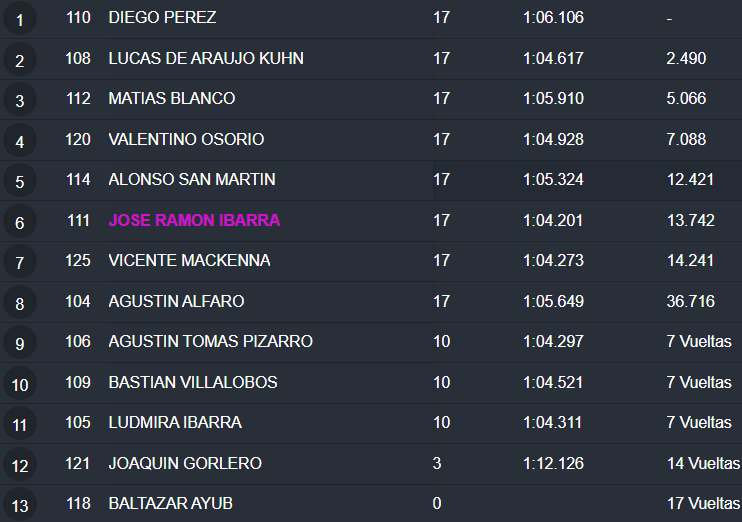Click best lap time 1:04.201

tap(553, 221)
